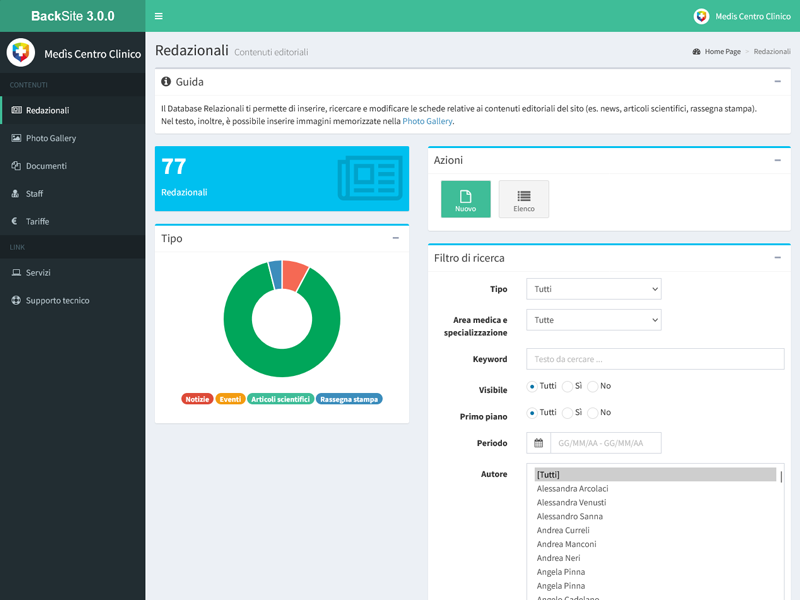The height and width of the screenshot is (600, 800).
Task: Select Andrea Curreli in Autore list
Action: tap(655, 530)
